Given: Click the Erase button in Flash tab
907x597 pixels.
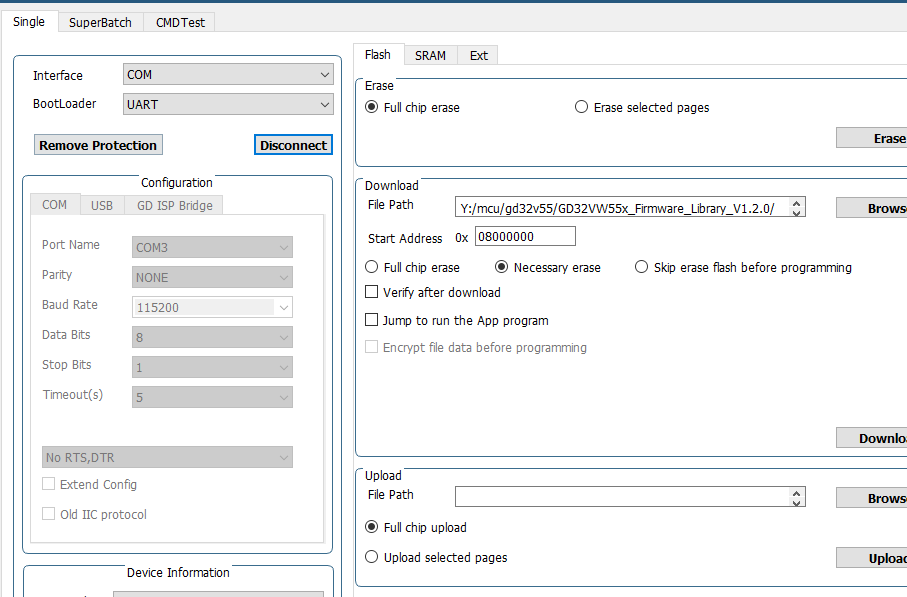Looking at the screenshot, I should 872,138.
